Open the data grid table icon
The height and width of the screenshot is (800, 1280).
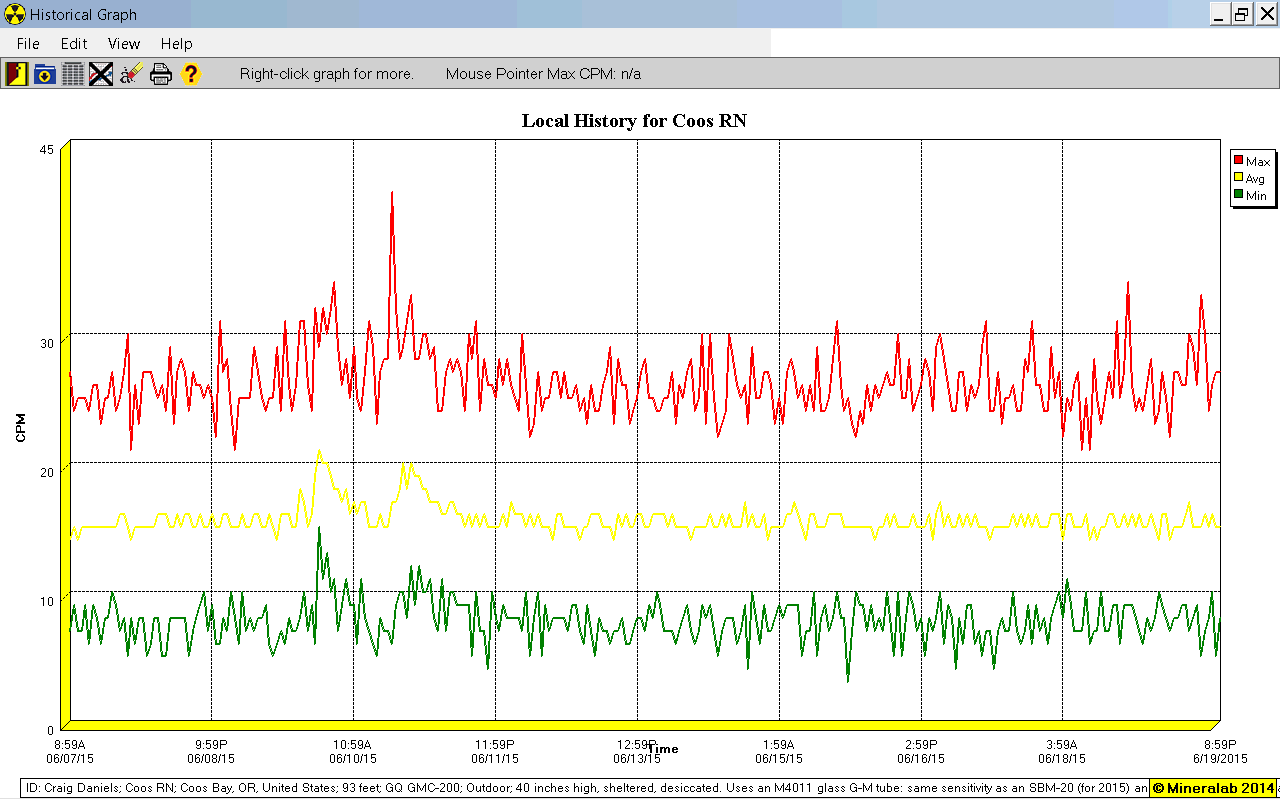pyautogui.click(x=73, y=74)
